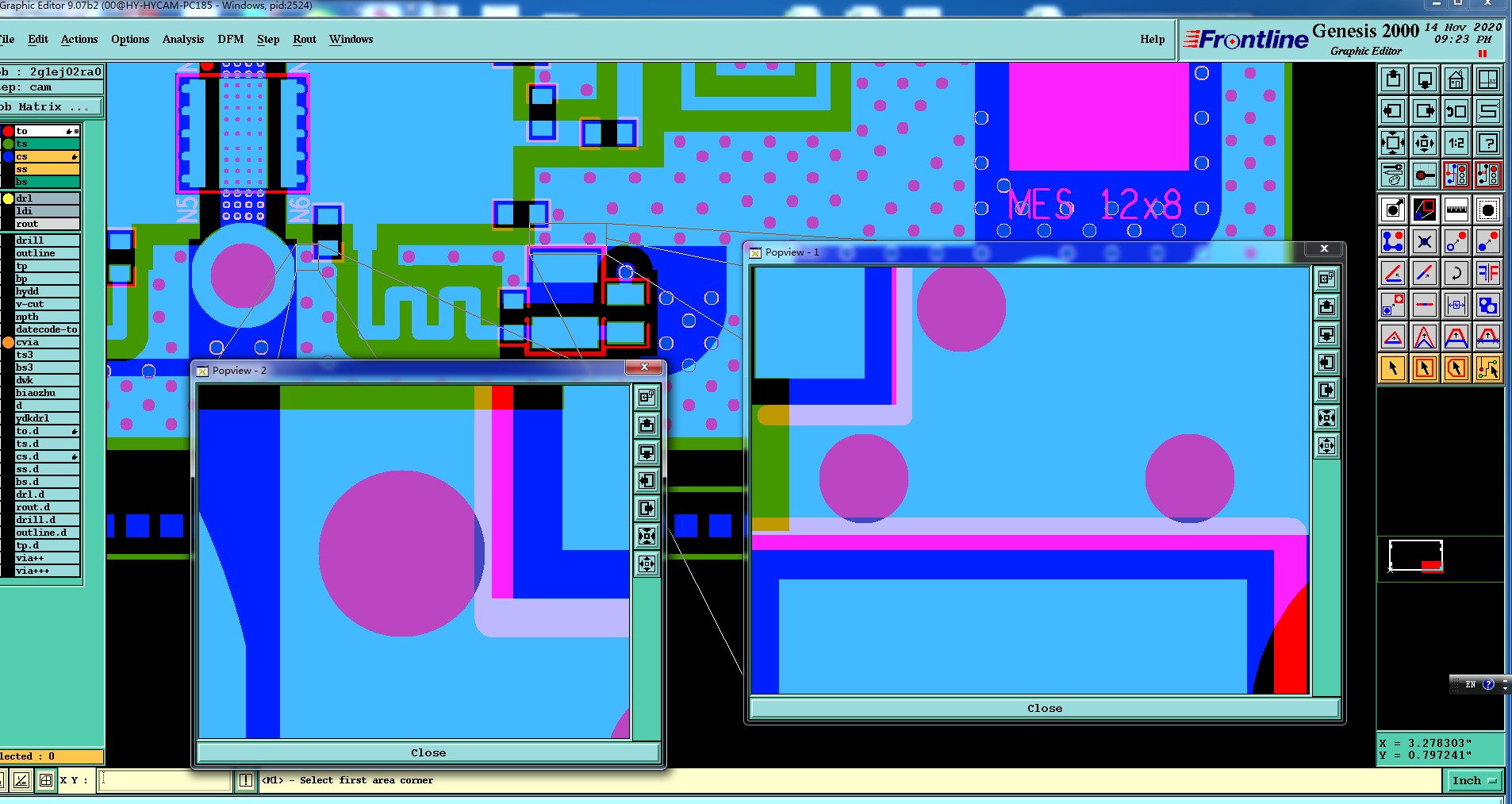Open the Analysis menu
The image size is (1512, 804).
coord(183,39)
